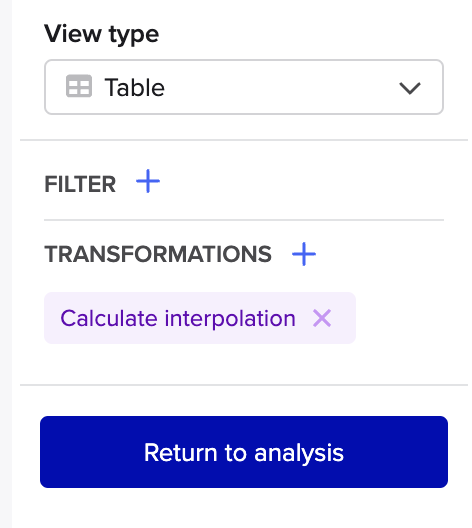Click the TRANSFORMATIONS section heading
Viewport: 472px width, 528px height.
[x=158, y=254]
